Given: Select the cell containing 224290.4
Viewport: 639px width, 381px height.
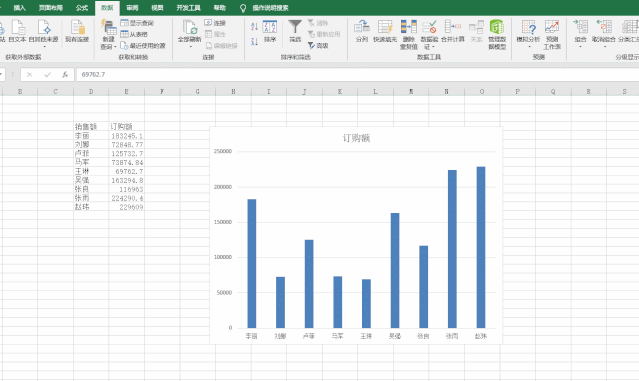Looking at the screenshot, I should tap(127, 198).
